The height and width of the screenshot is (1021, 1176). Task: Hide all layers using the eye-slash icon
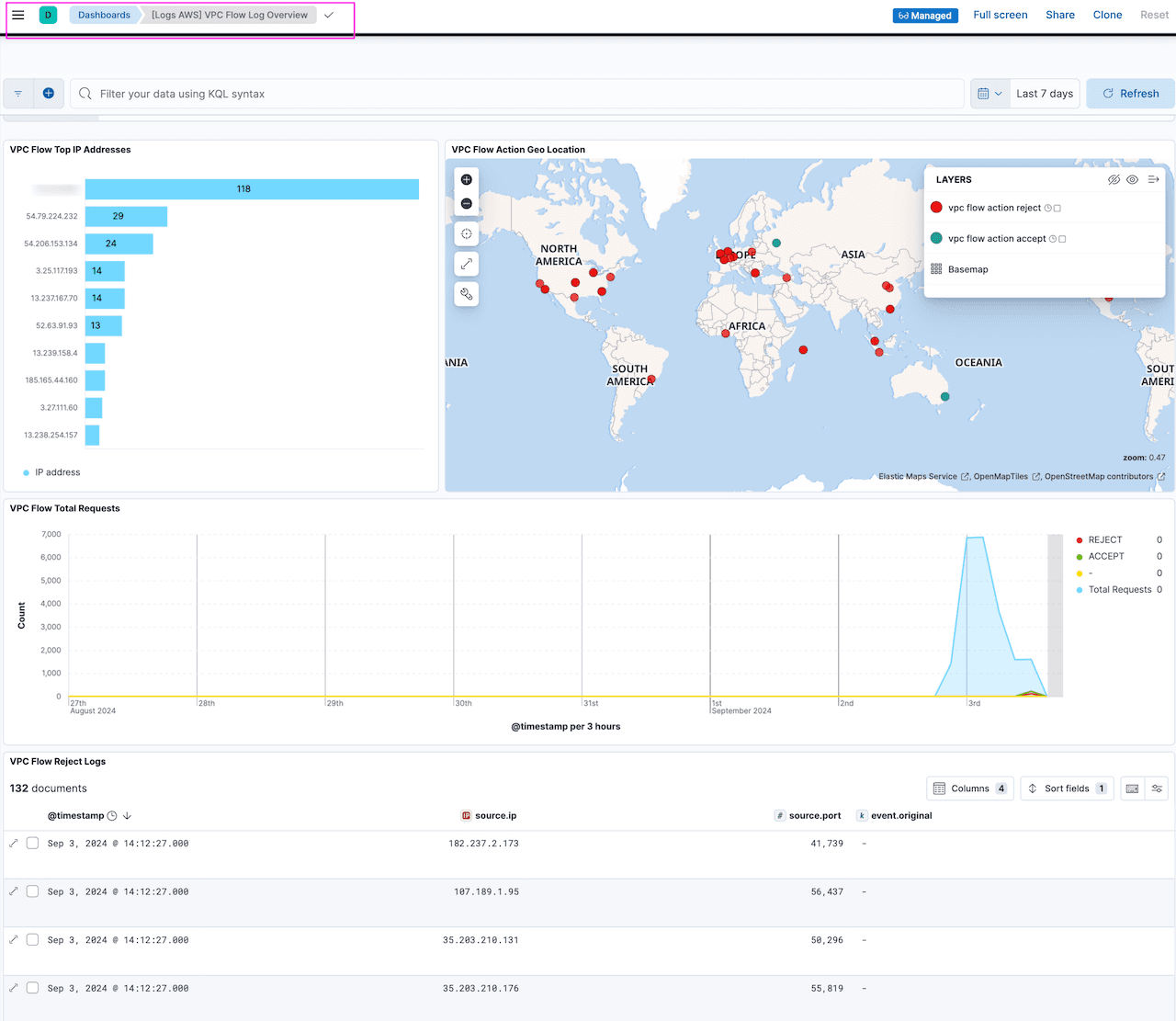click(x=1113, y=179)
